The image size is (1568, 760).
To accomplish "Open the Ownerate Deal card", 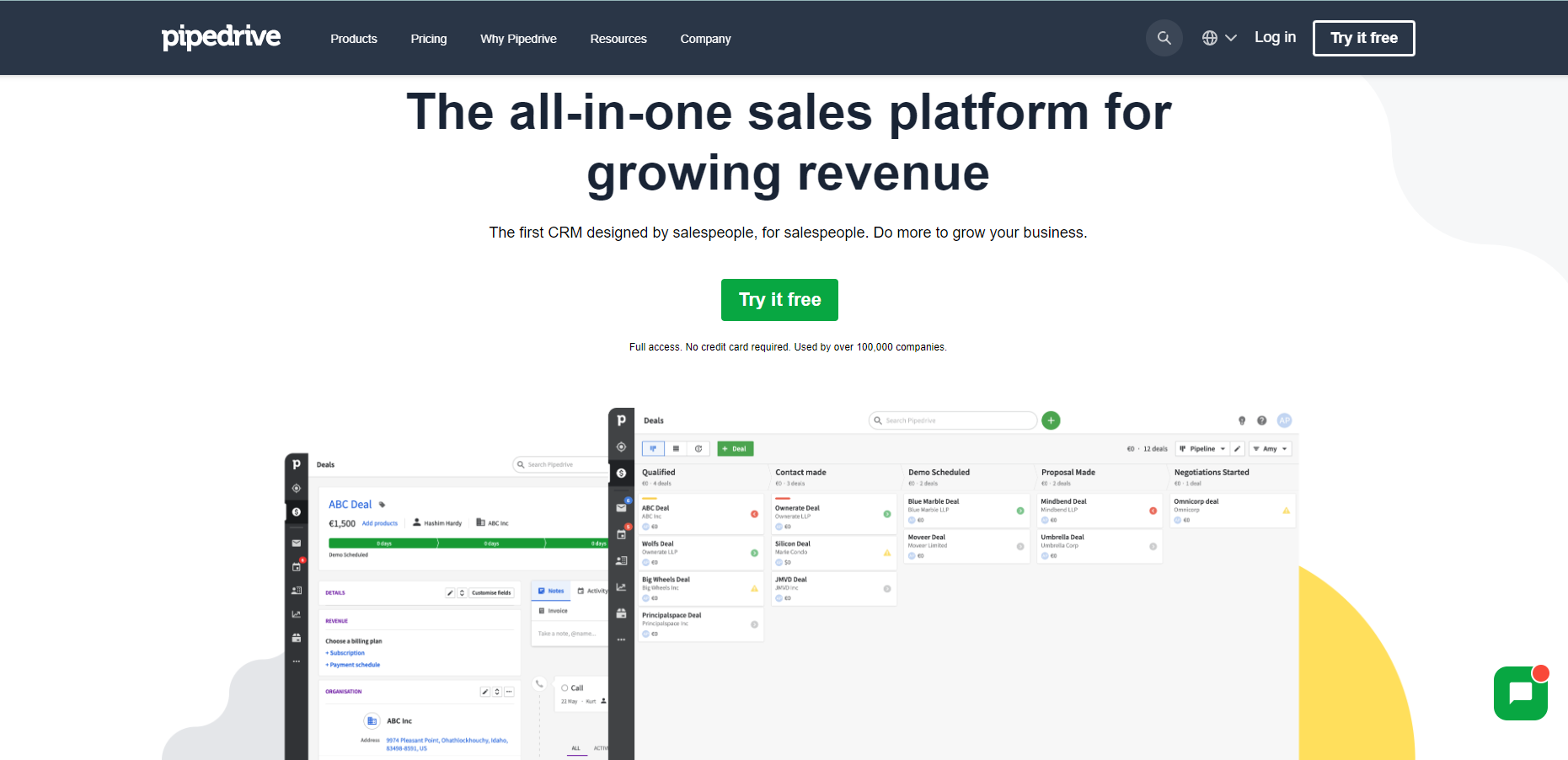I will click(x=834, y=514).
